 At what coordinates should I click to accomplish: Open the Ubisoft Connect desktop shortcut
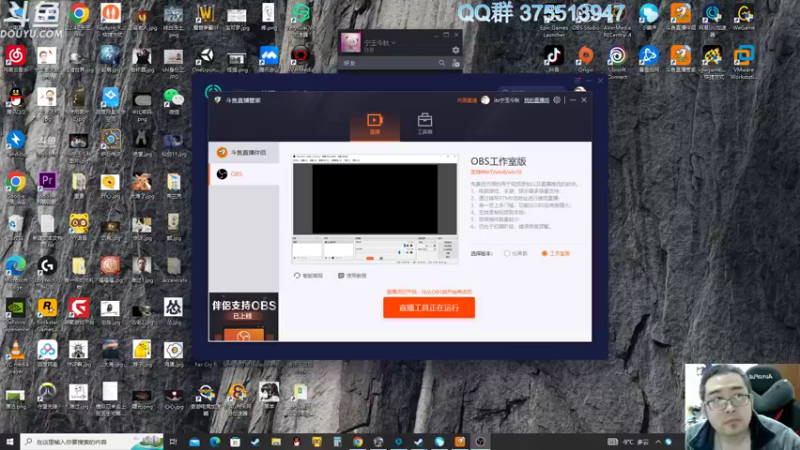click(617, 61)
